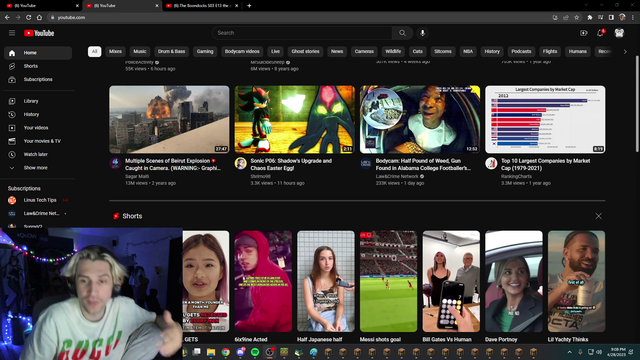Select the Drum & Bass chip
640x360 pixels.
[x=171, y=51]
